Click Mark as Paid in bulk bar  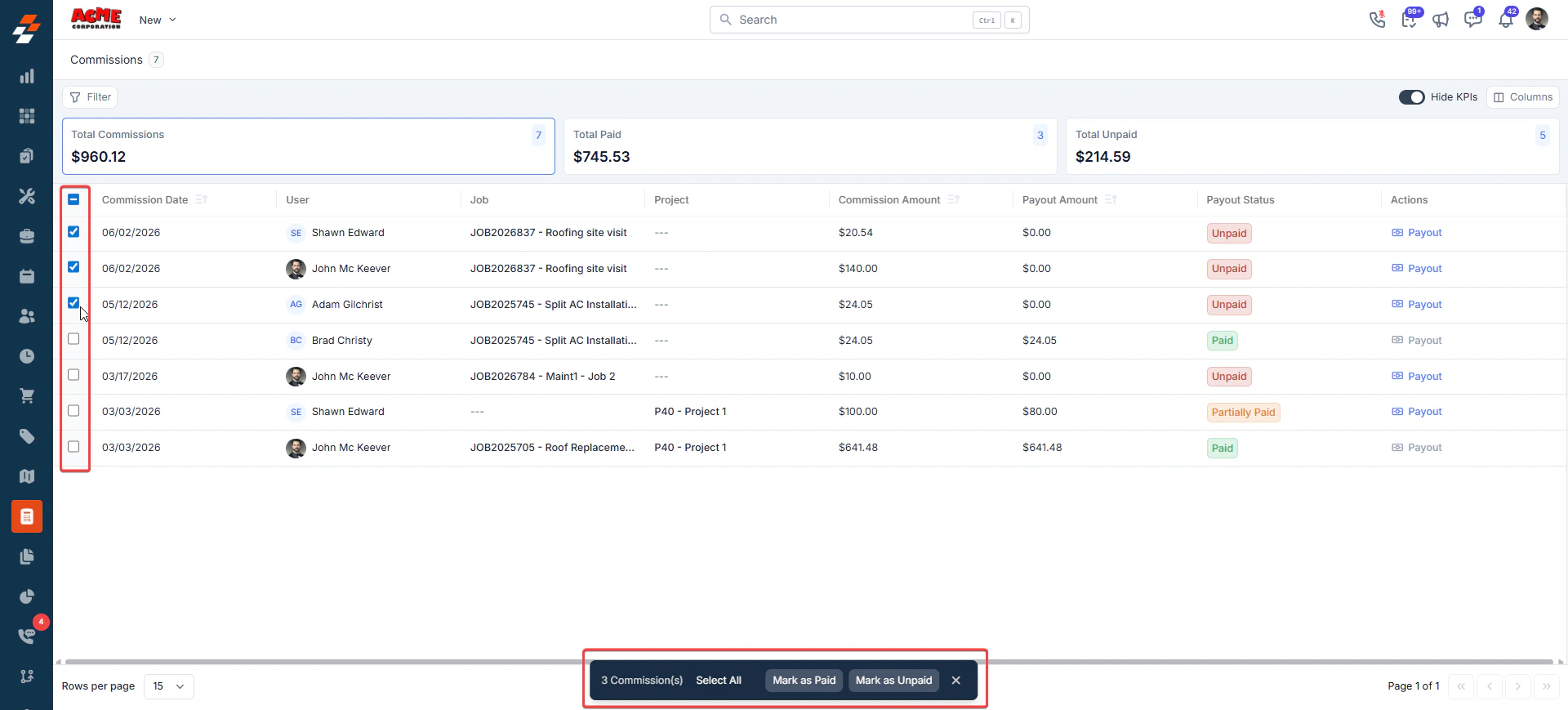(804, 681)
